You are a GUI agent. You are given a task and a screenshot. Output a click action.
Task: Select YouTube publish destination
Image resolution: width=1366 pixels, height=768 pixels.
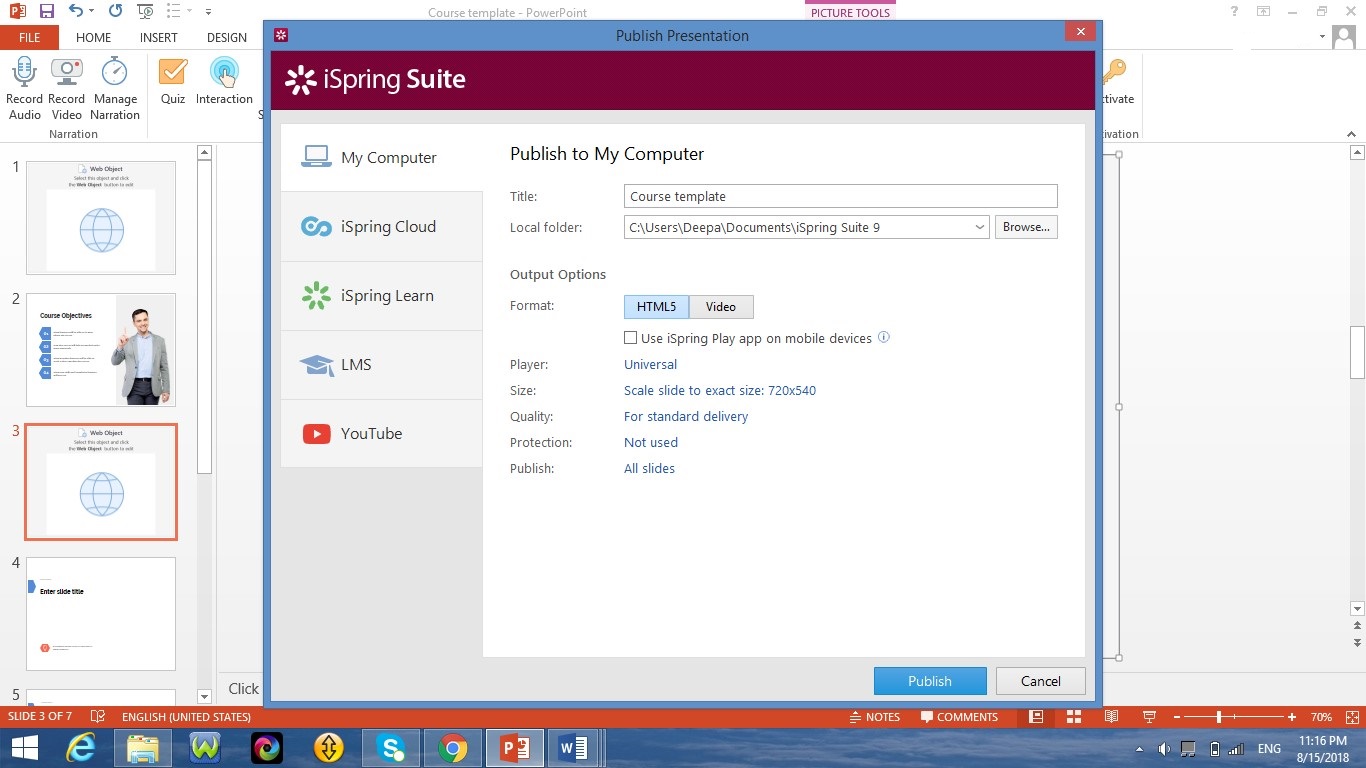(x=381, y=434)
